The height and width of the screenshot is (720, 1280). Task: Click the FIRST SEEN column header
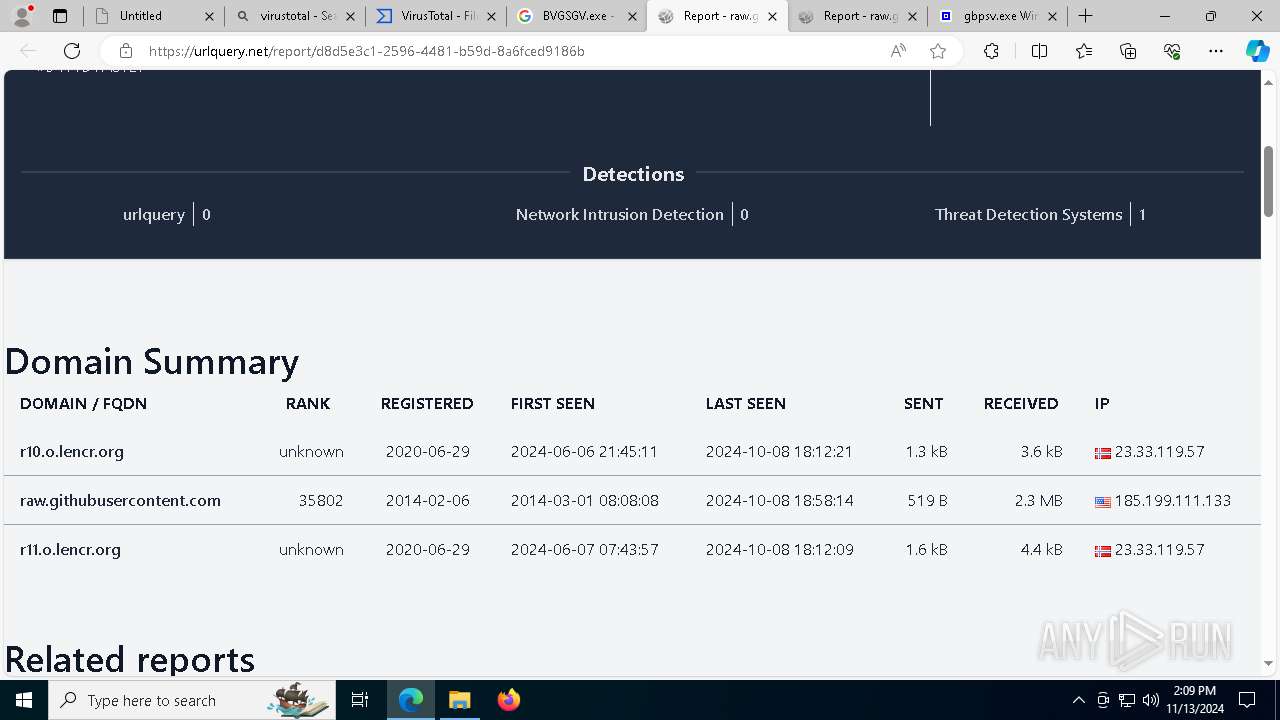(x=553, y=404)
